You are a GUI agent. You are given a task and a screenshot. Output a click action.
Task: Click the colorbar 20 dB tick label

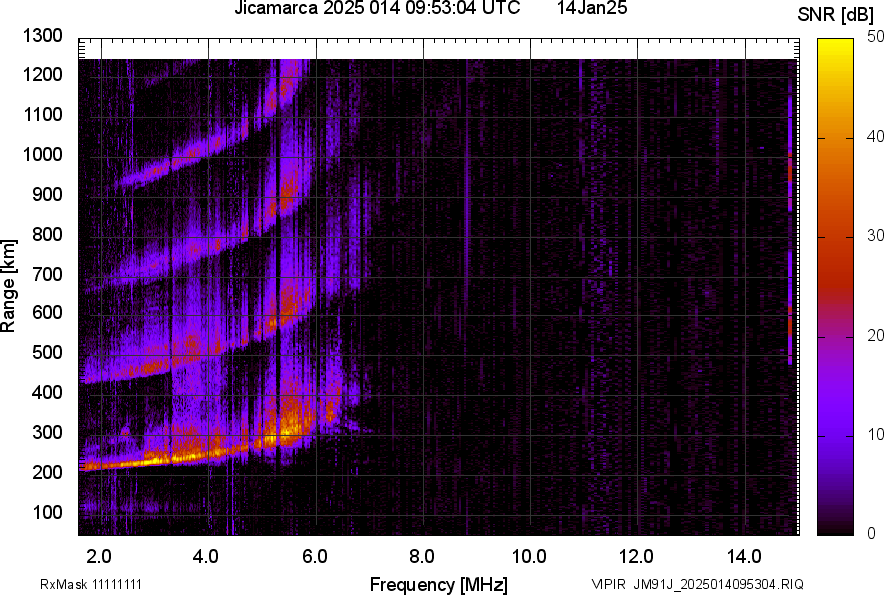click(875, 335)
